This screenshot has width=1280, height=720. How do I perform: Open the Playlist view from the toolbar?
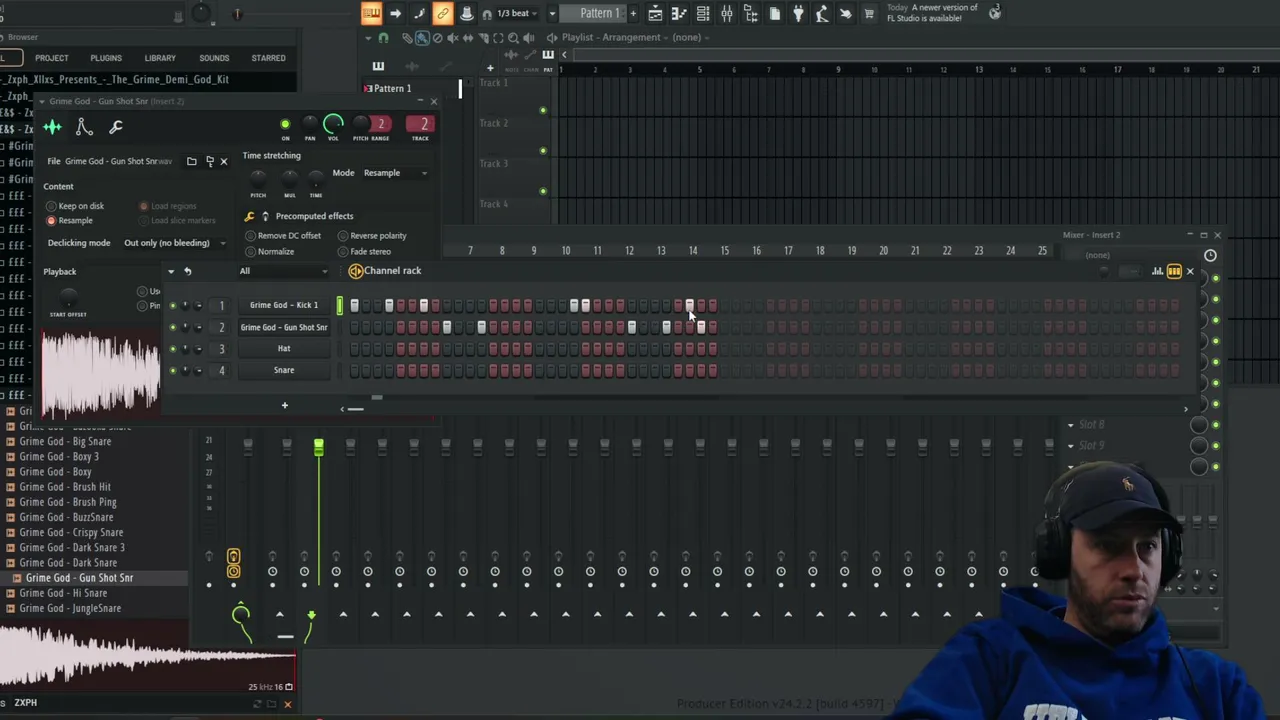pos(655,13)
